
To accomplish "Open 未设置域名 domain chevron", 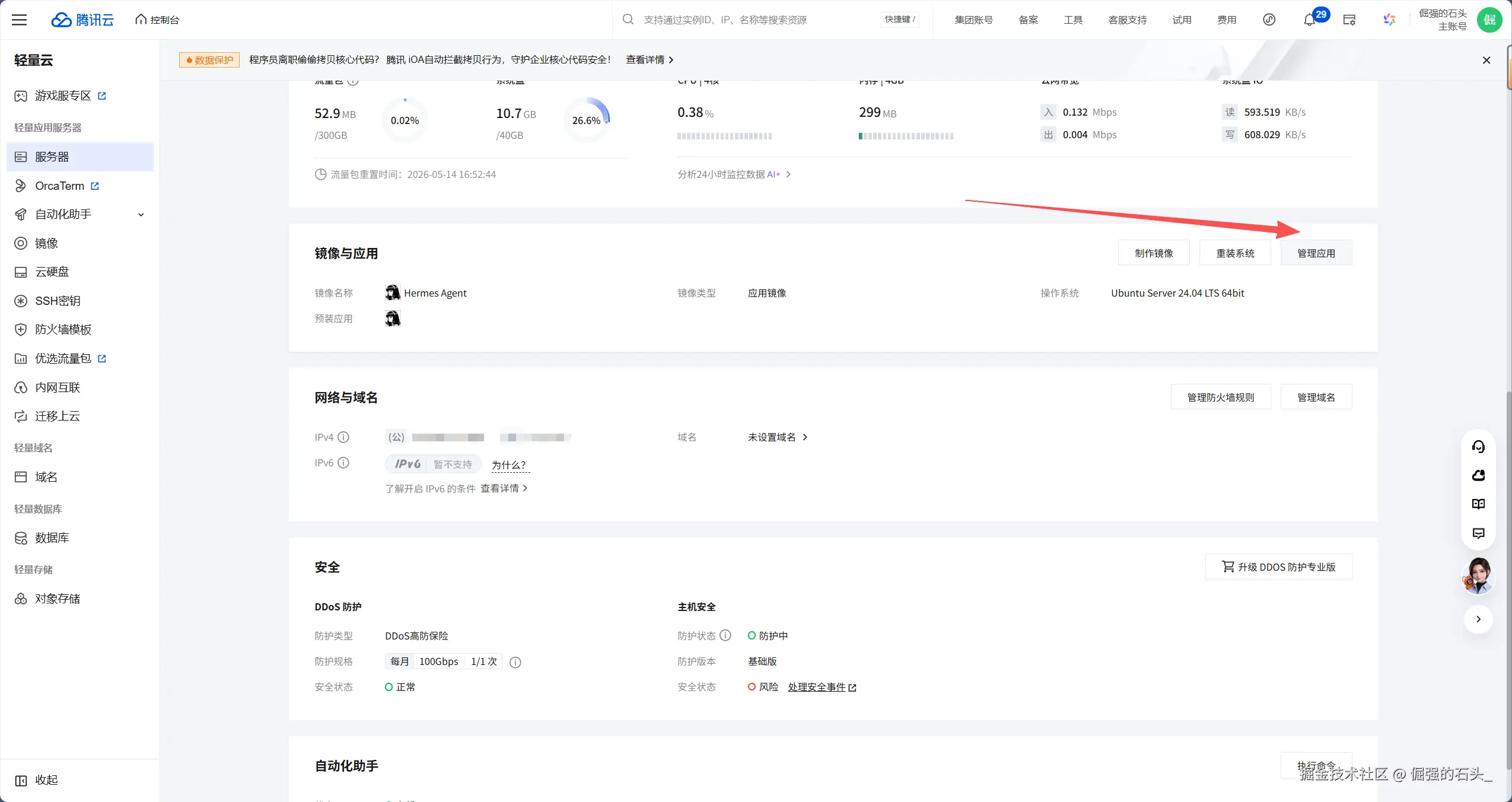I will pyautogui.click(x=805, y=437).
